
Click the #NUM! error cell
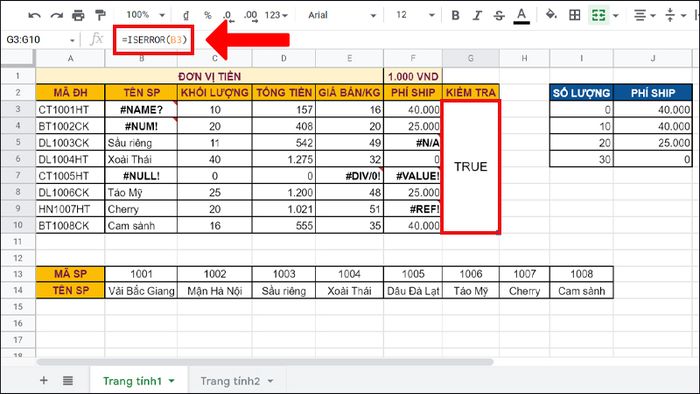(x=141, y=126)
